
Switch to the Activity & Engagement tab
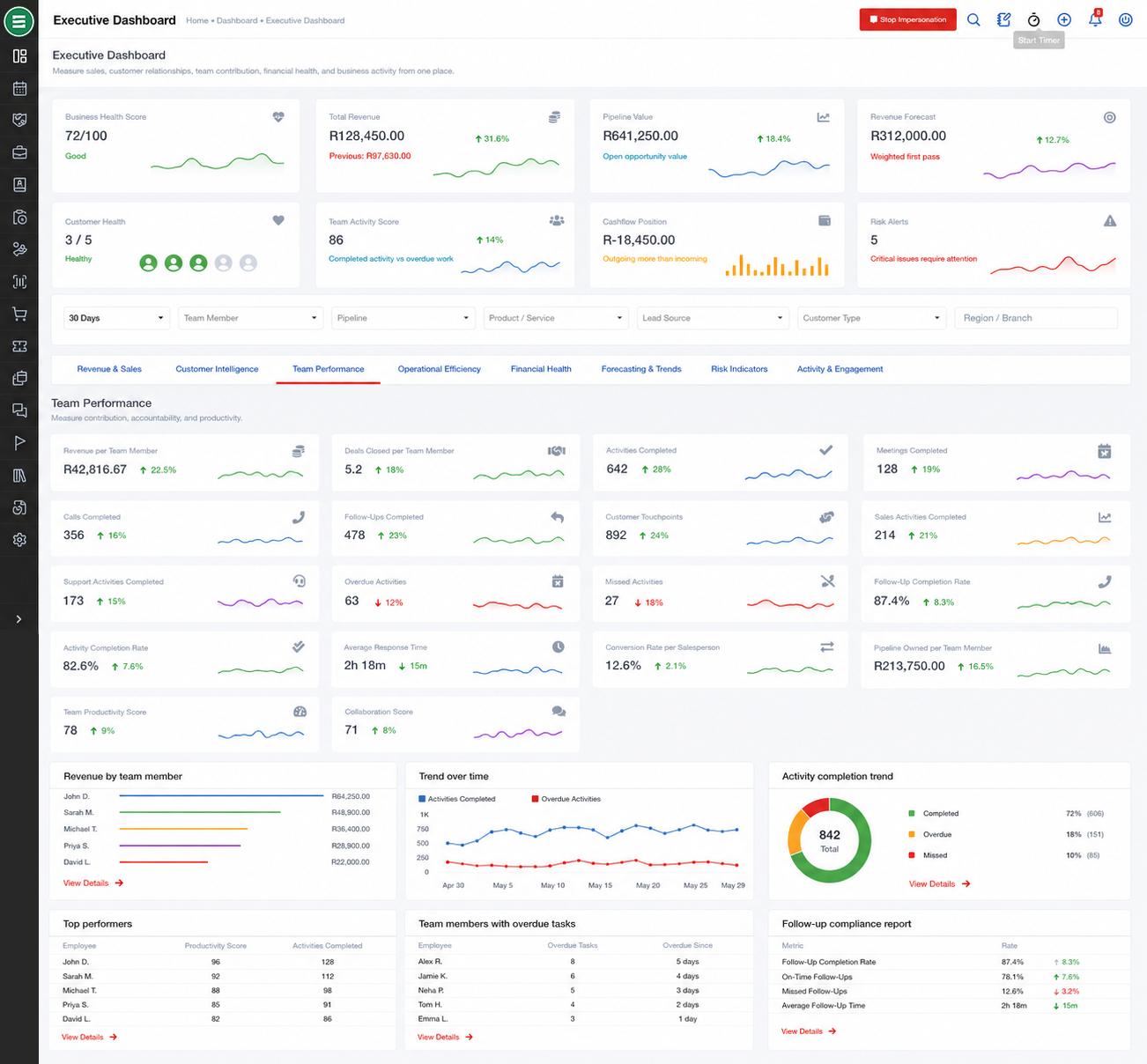(840, 369)
